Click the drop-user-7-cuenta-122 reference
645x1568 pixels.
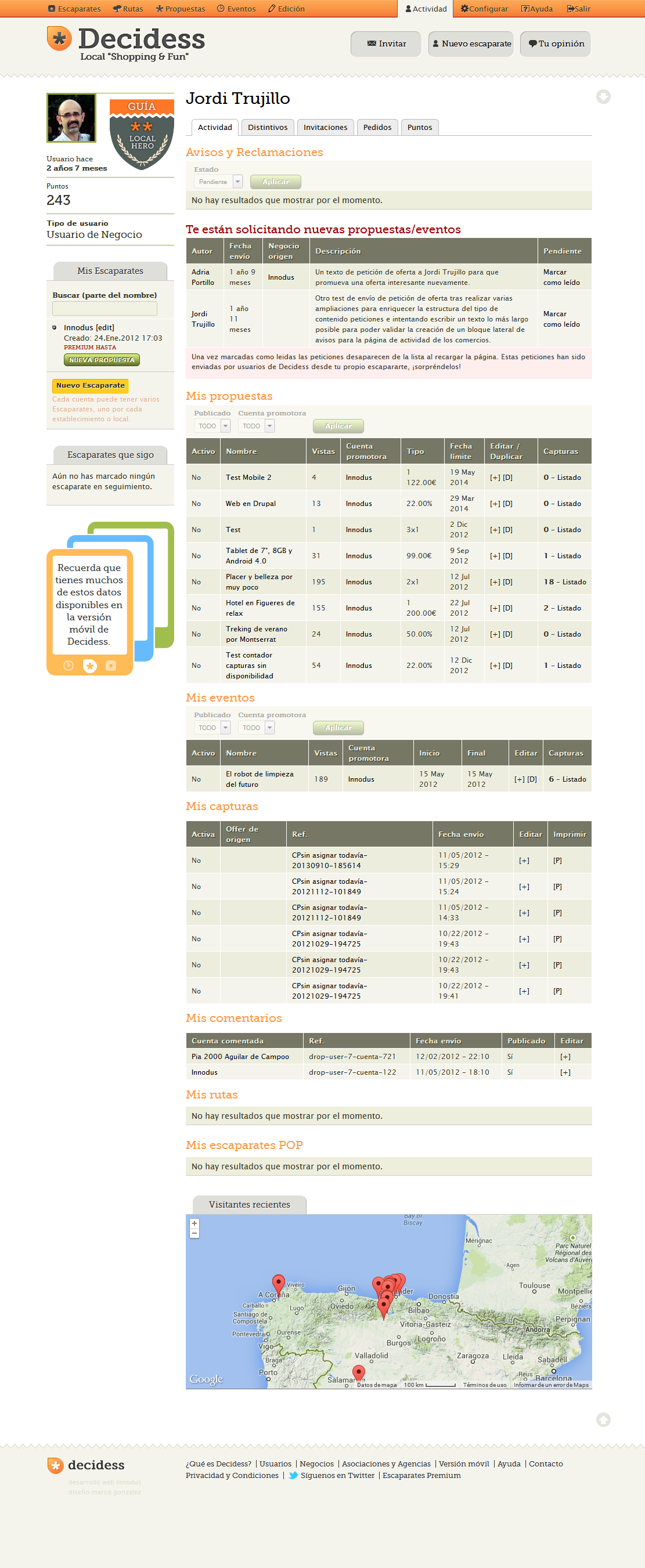click(x=352, y=1072)
